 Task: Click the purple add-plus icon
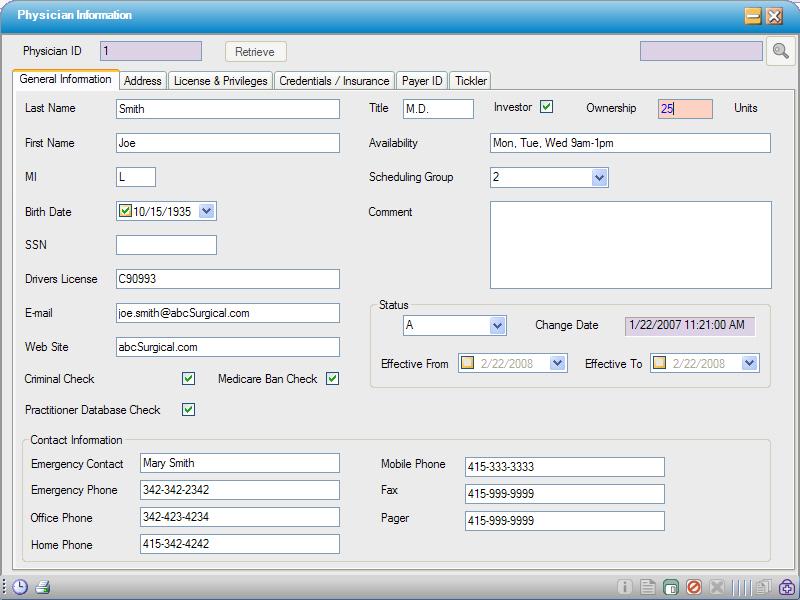[786, 587]
